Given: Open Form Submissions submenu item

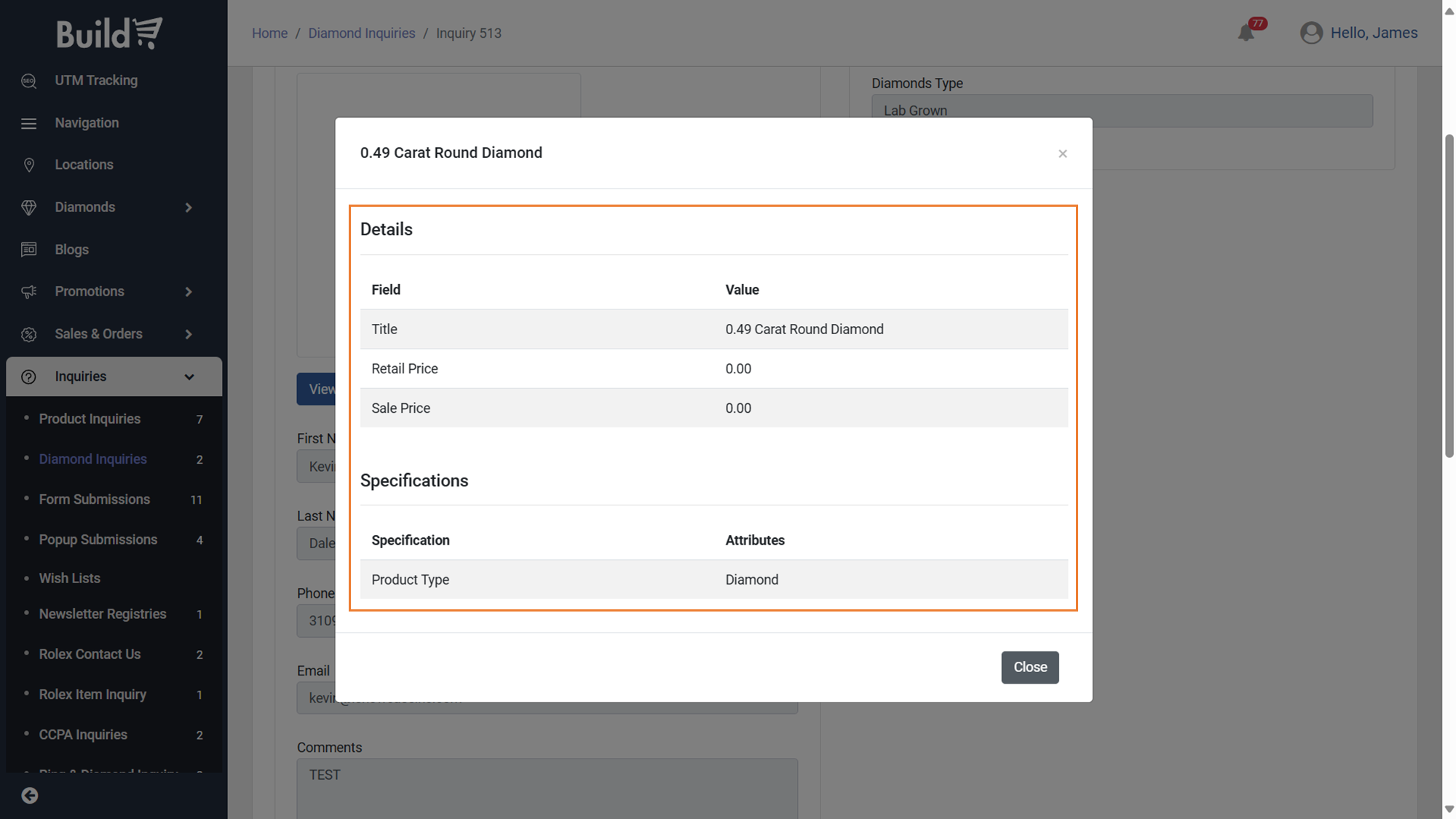Looking at the screenshot, I should coord(94,499).
